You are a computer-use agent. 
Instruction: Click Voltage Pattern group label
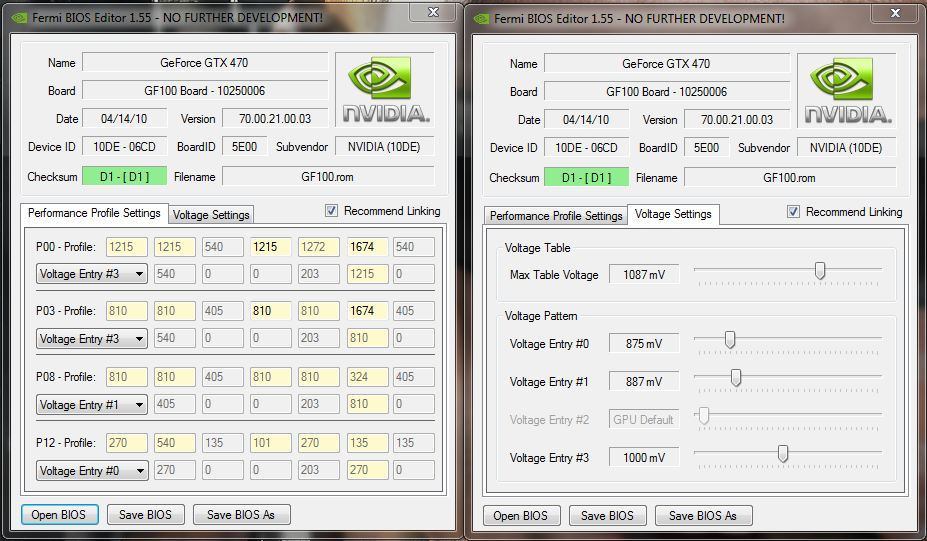point(541,316)
